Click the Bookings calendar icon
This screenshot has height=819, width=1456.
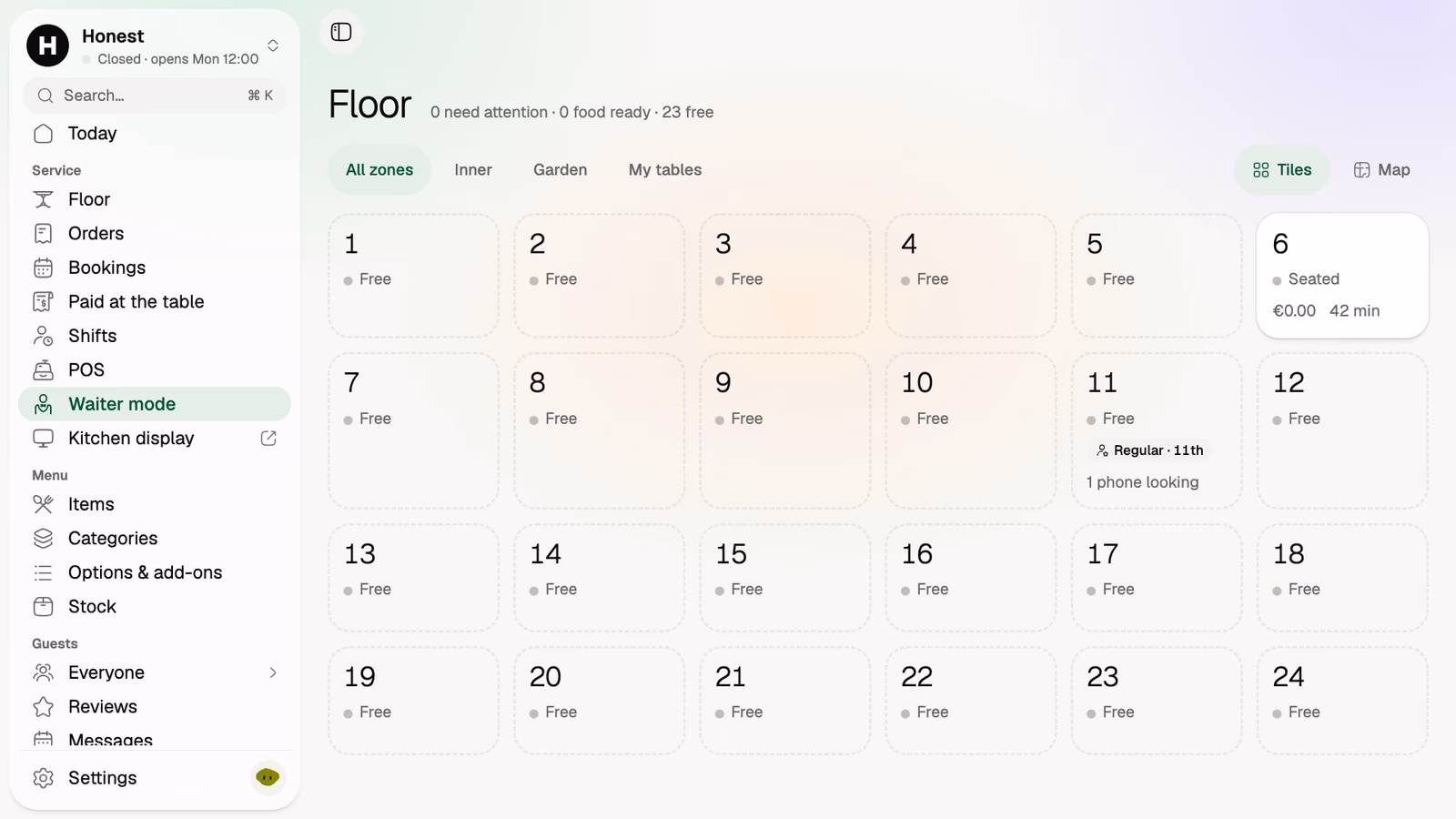[x=43, y=268]
